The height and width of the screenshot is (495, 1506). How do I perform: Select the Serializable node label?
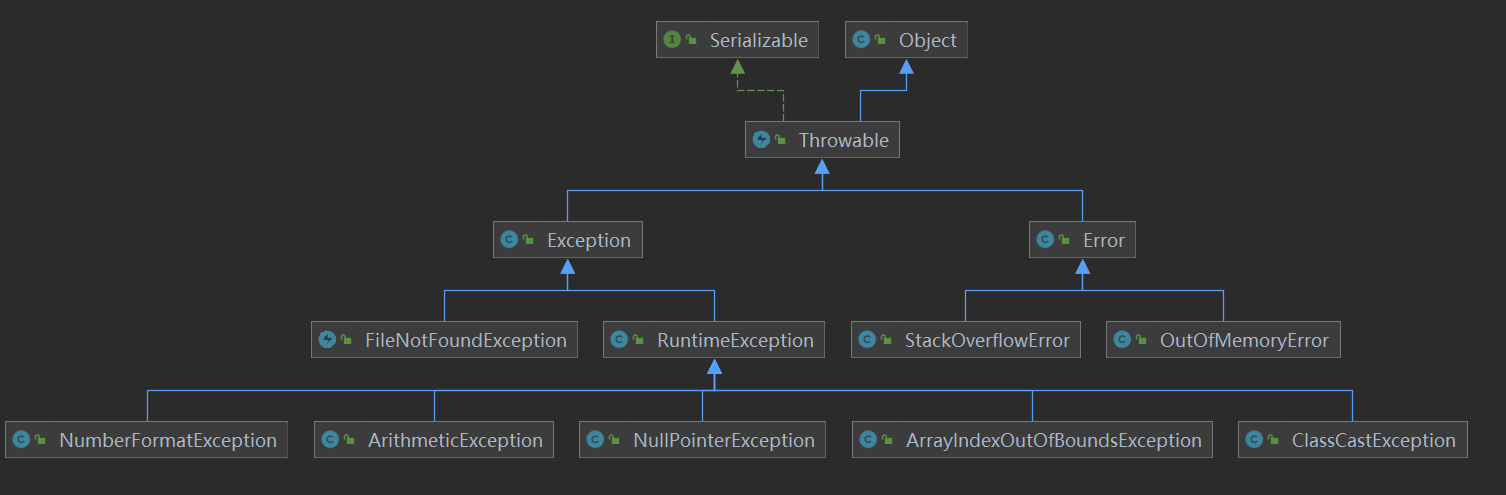(x=758, y=40)
